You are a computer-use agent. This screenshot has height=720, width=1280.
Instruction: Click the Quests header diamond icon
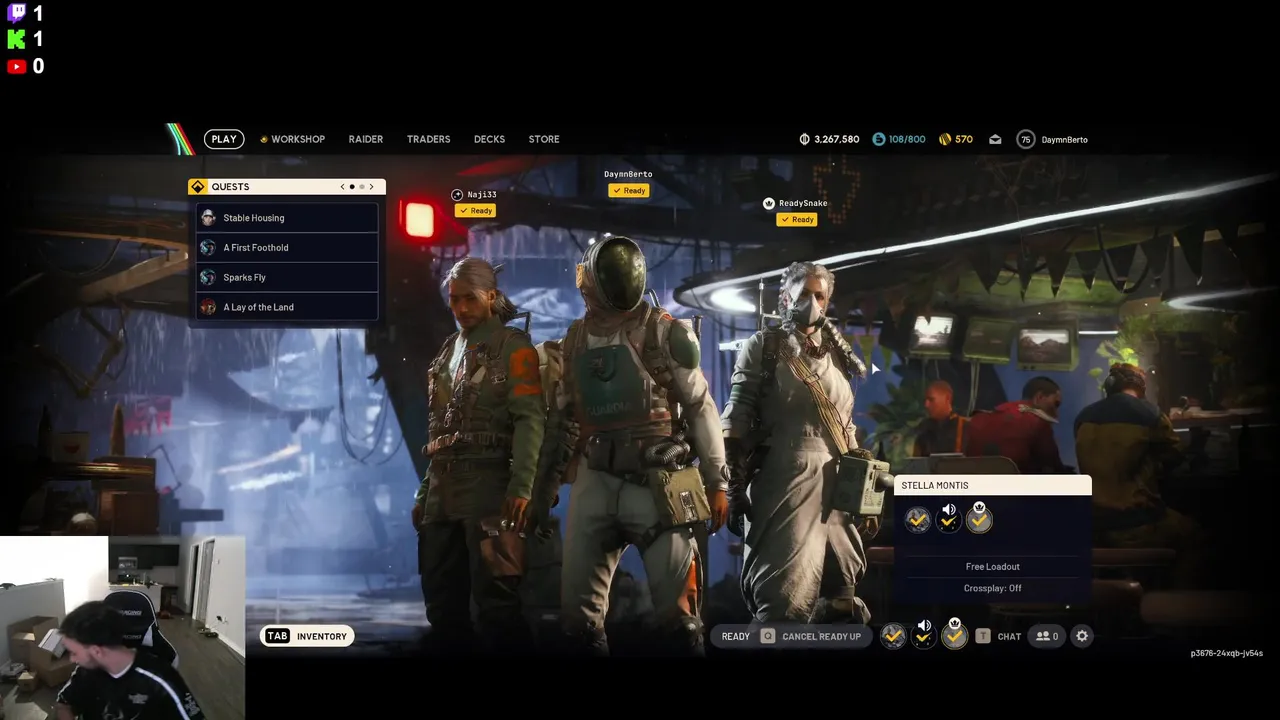coord(198,186)
